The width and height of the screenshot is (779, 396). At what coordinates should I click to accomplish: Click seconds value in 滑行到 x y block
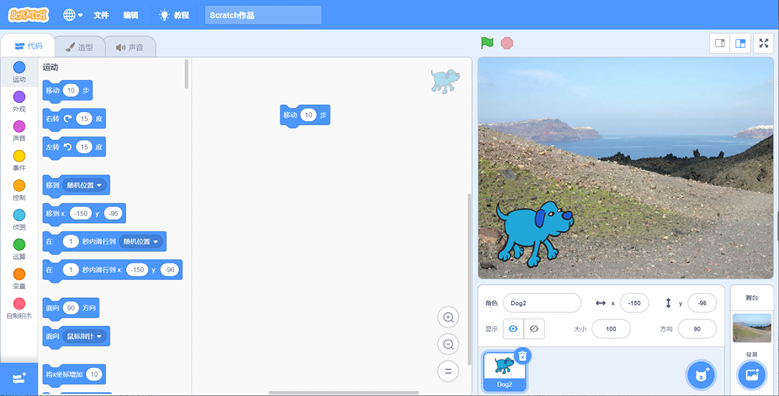pos(71,270)
